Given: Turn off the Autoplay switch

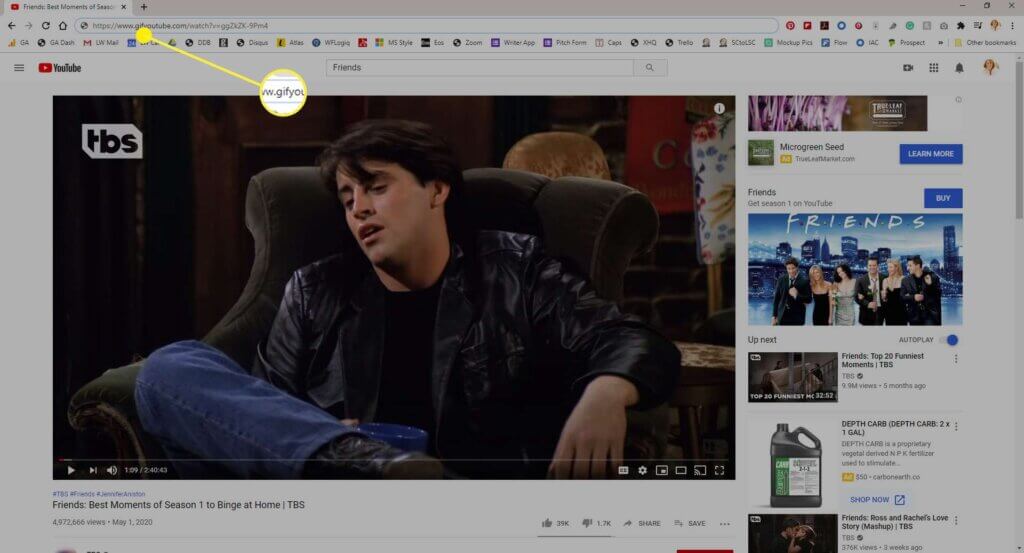Looking at the screenshot, I should click(949, 340).
